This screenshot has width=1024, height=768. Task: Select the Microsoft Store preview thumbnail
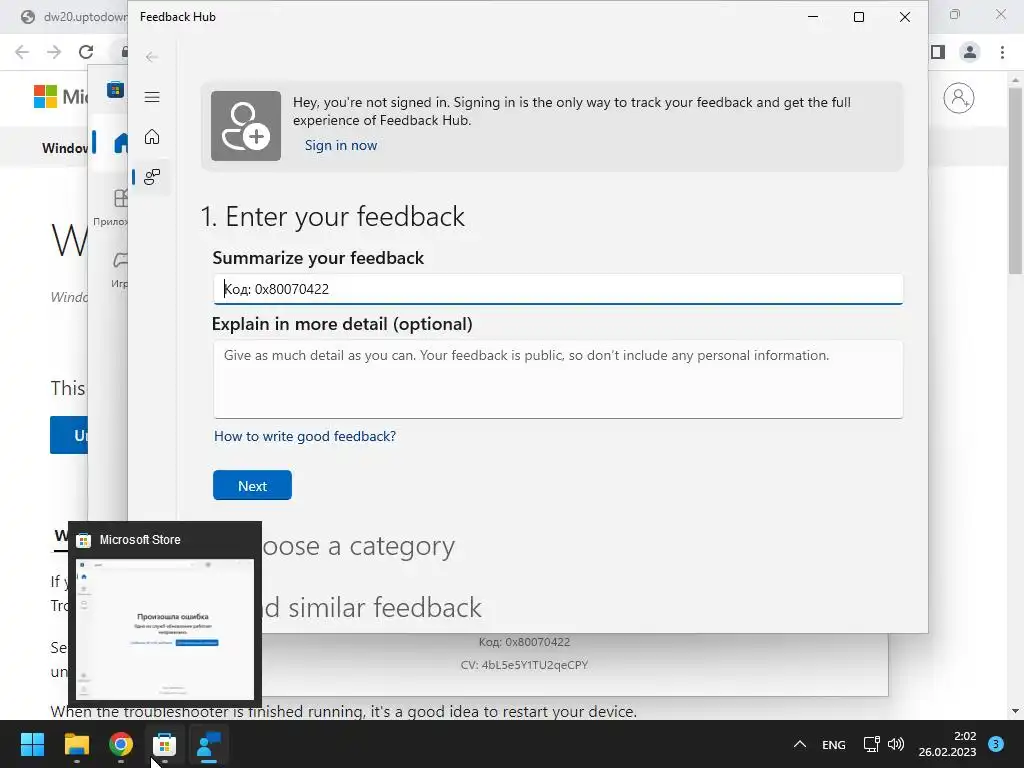coord(165,629)
